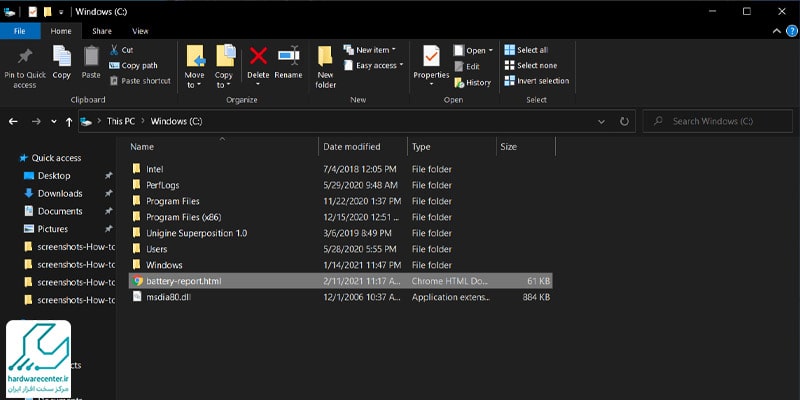Expand the address bar history dropdown
800x400 pixels.
pyautogui.click(x=602, y=121)
